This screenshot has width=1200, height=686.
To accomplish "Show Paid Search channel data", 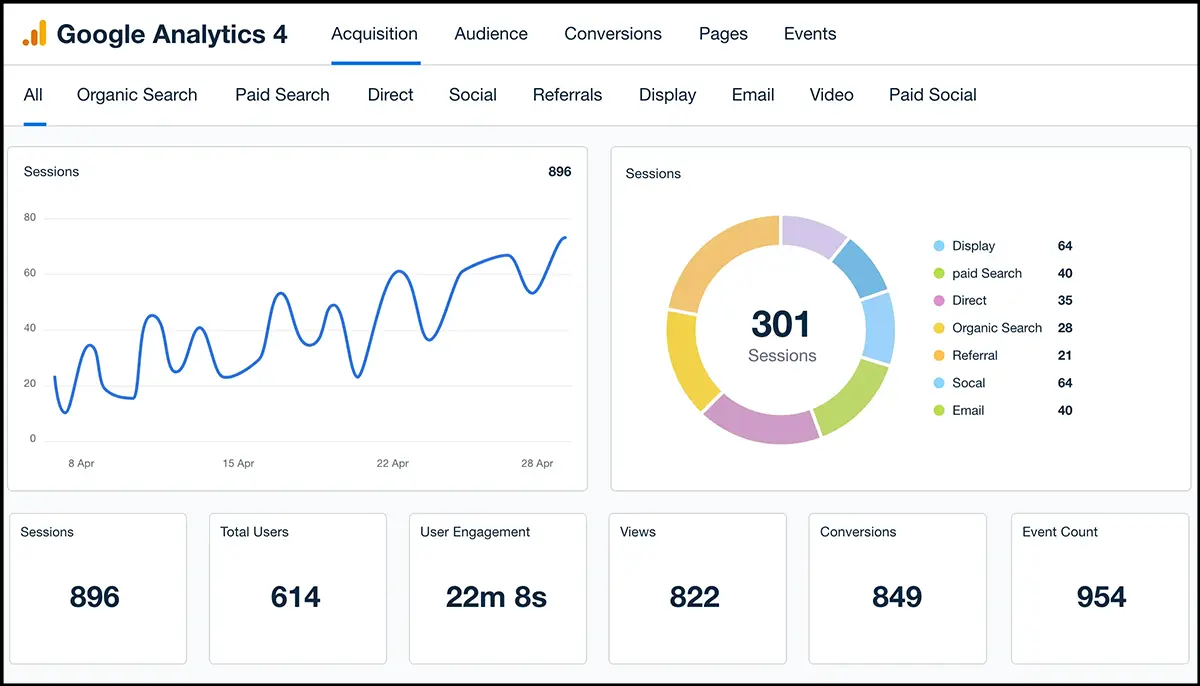I will point(282,95).
